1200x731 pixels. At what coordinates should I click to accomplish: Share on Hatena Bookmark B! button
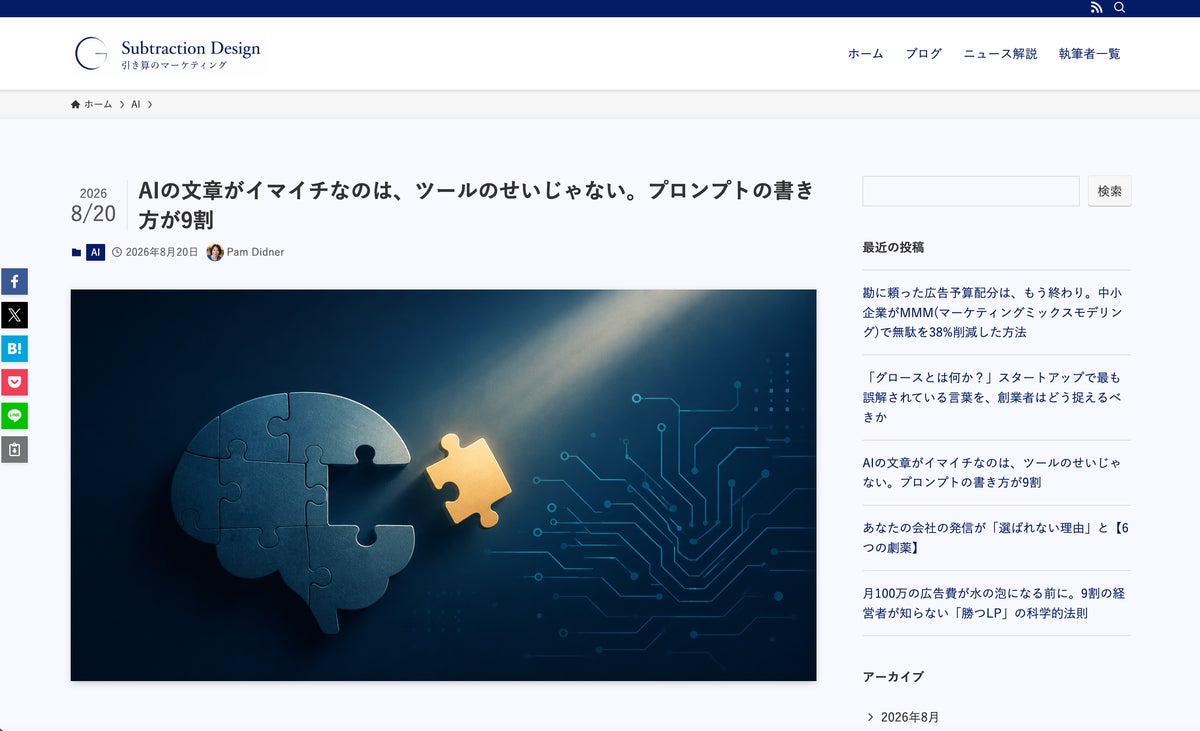point(14,349)
